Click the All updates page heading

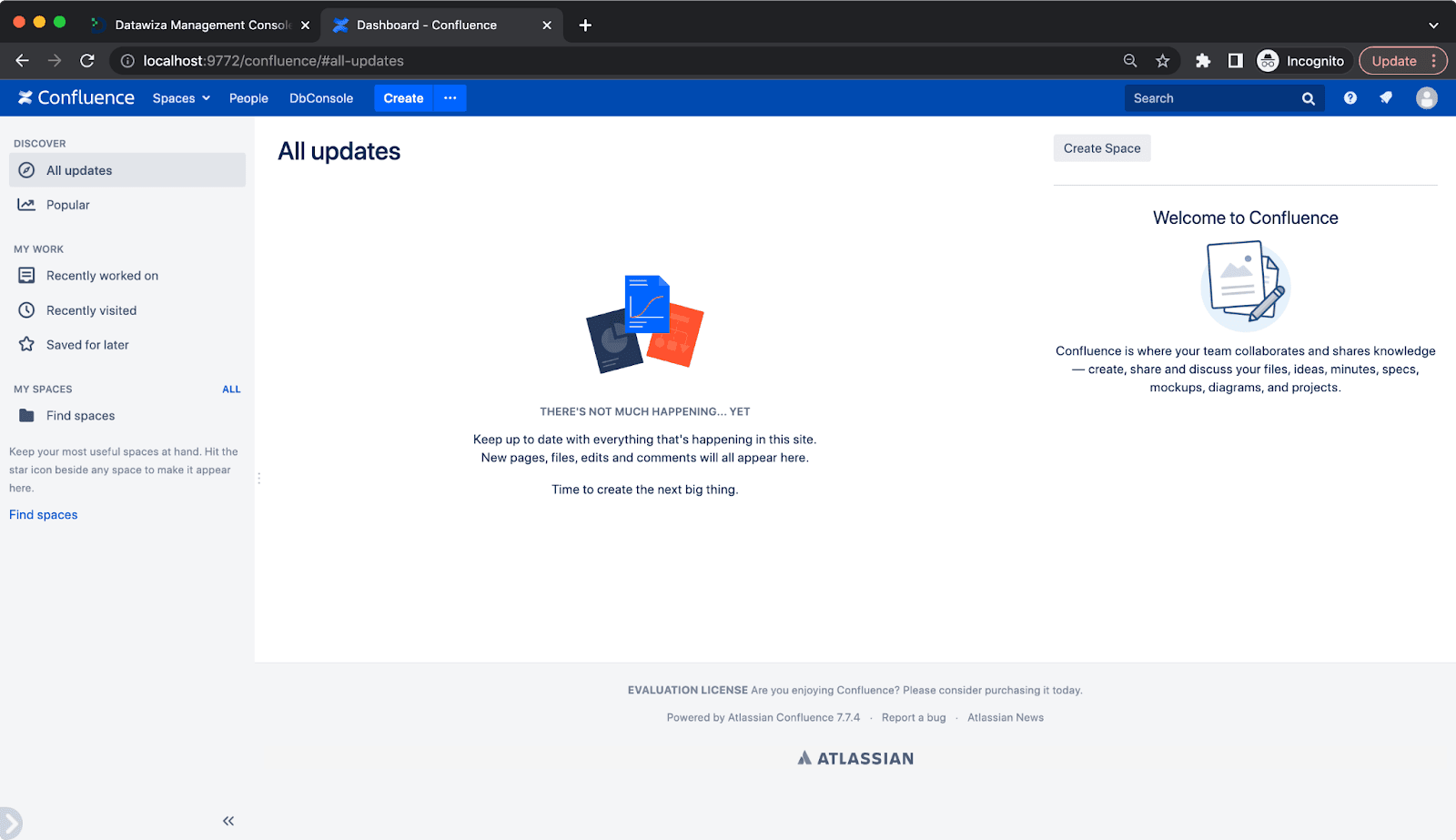(x=339, y=151)
